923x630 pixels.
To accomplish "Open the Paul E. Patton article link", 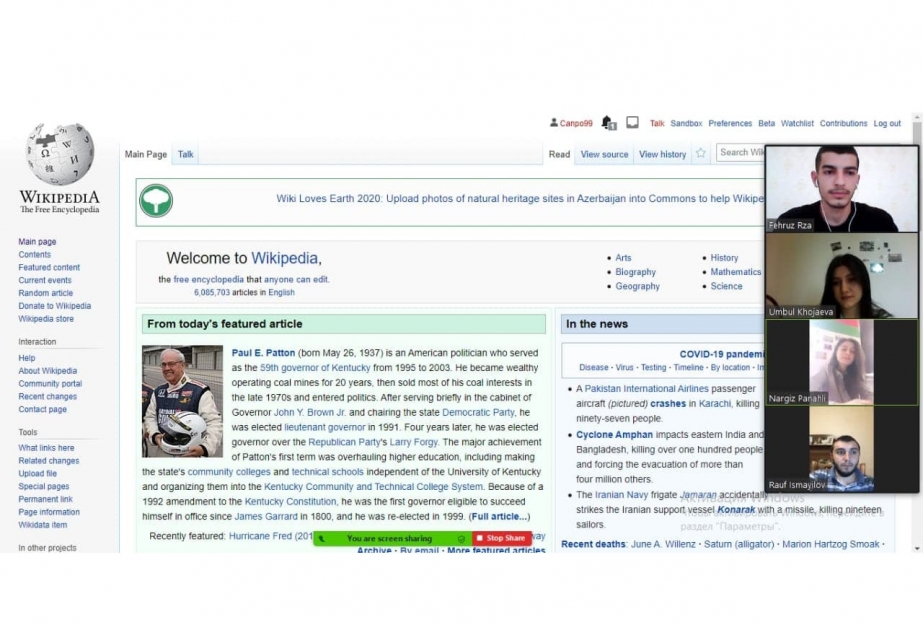I will pyautogui.click(x=263, y=353).
